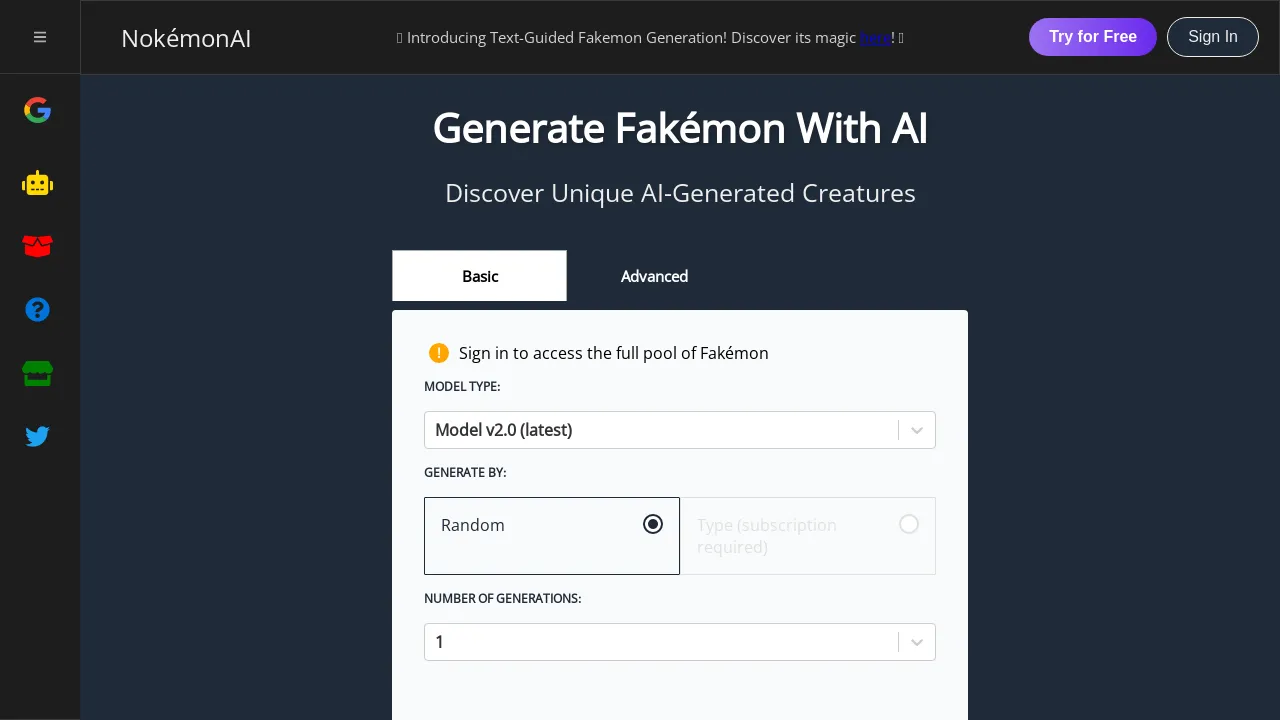Click the Google sign-in icon in sidebar
The height and width of the screenshot is (720, 1280).
pos(37,110)
